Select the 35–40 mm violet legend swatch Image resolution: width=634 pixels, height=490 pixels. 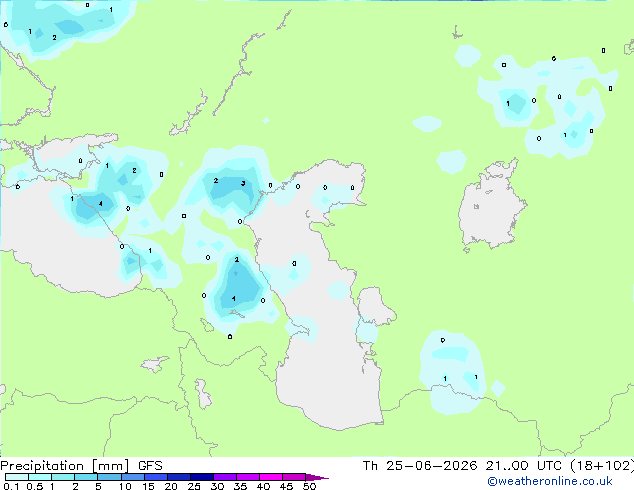tap(248, 477)
